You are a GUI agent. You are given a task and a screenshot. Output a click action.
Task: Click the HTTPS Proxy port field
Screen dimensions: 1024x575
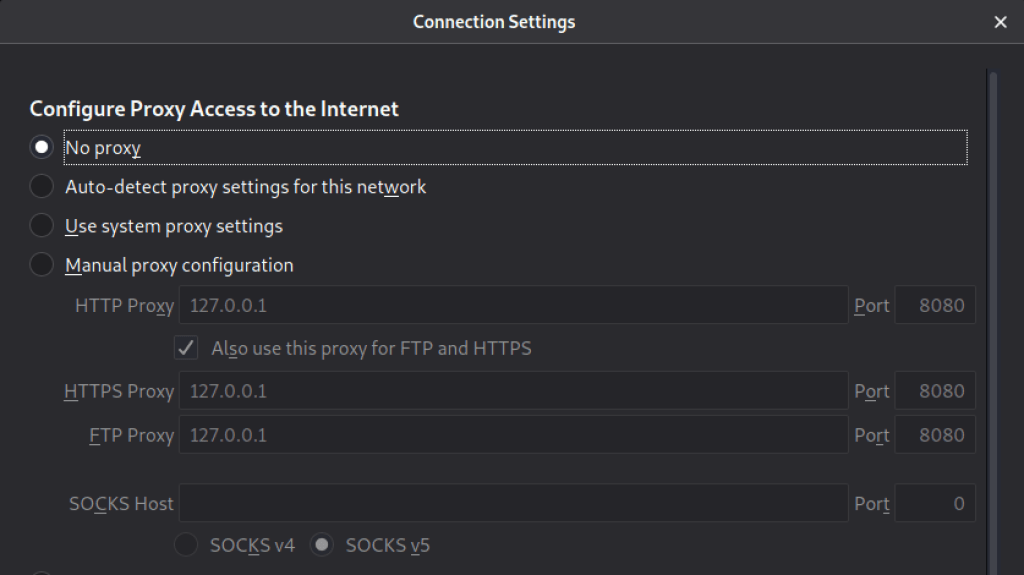(x=934, y=391)
